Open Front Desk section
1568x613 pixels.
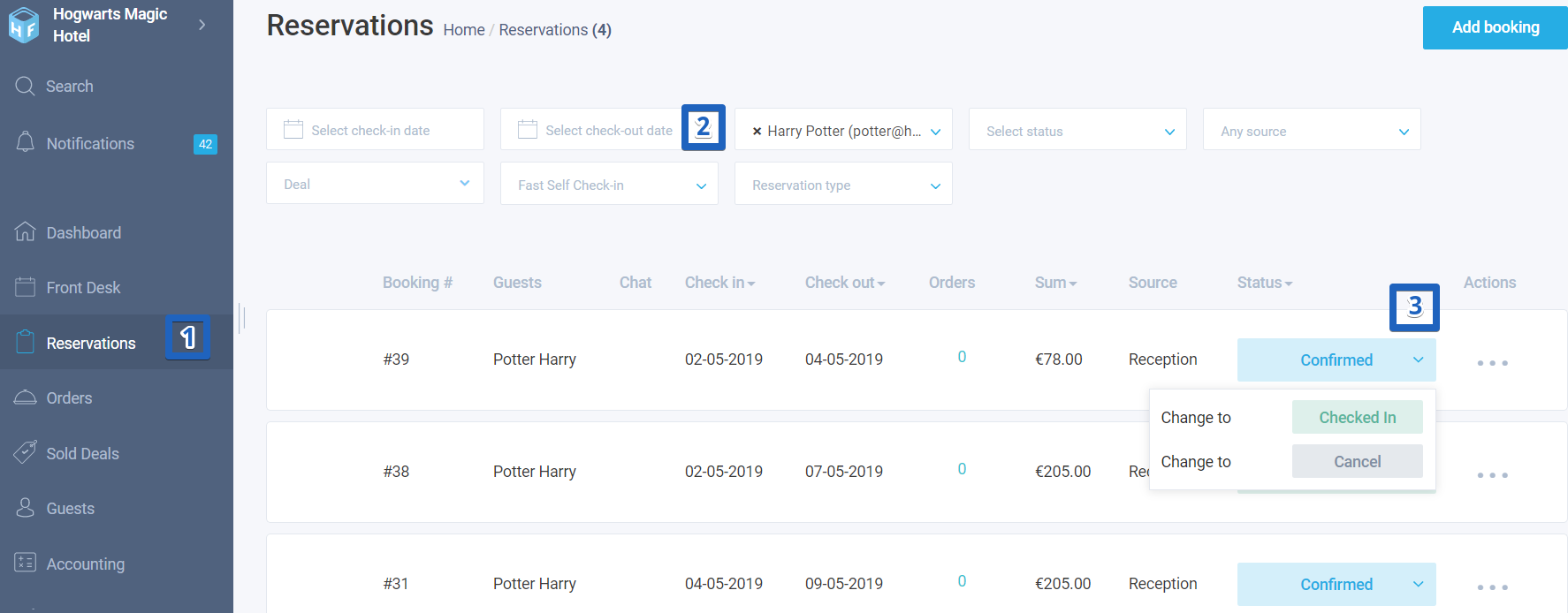point(83,288)
